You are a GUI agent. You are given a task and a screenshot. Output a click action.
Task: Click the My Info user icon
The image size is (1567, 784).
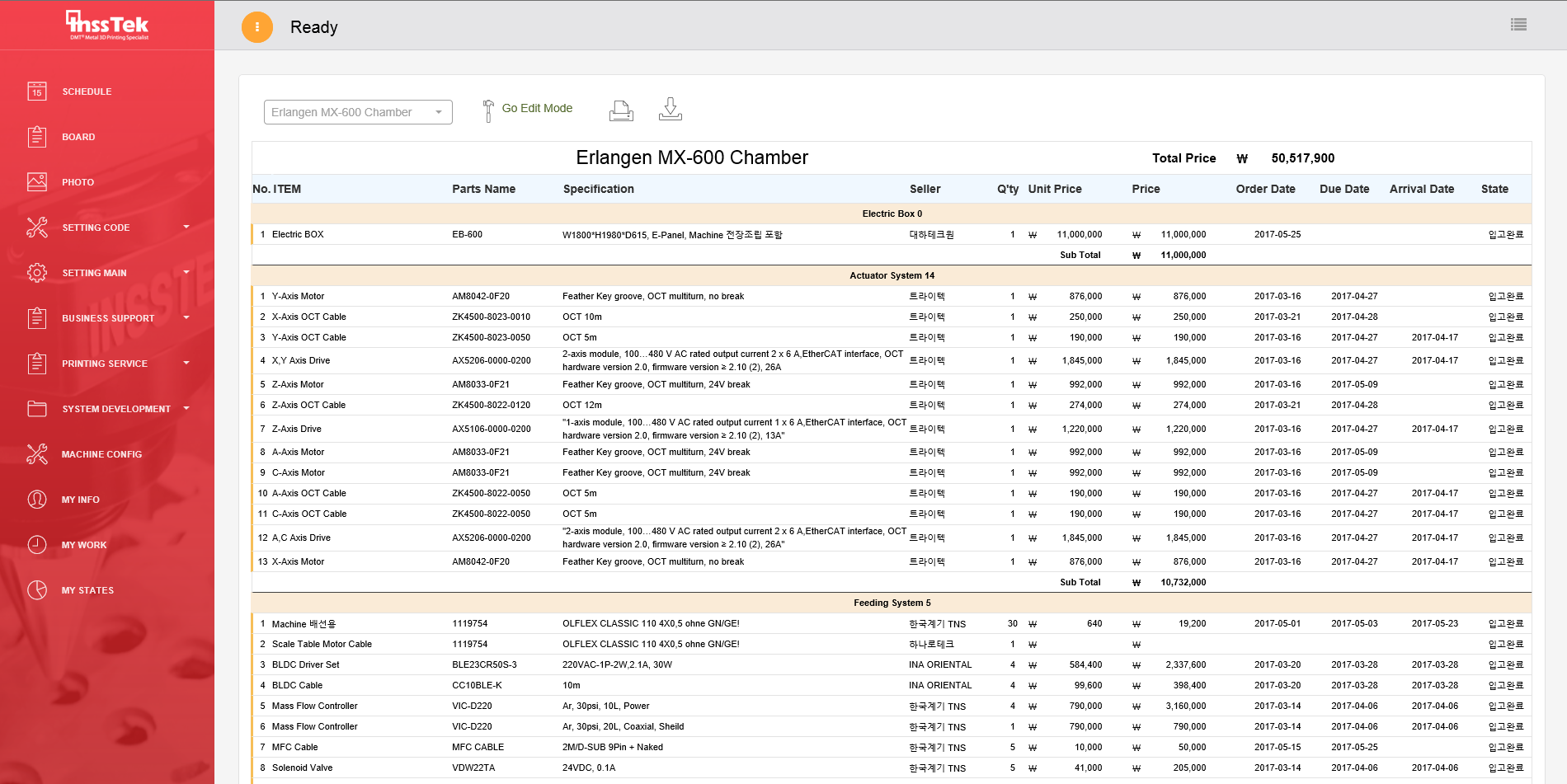pyautogui.click(x=37, y=500)
